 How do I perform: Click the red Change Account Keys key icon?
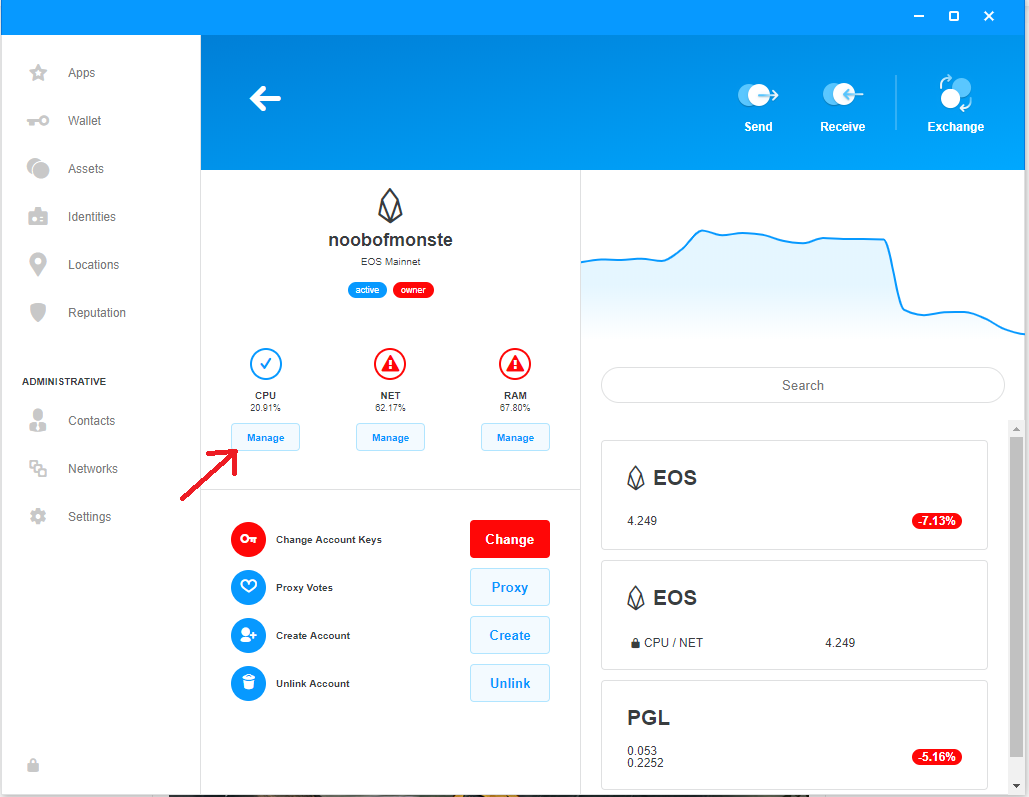click(248, 539)
